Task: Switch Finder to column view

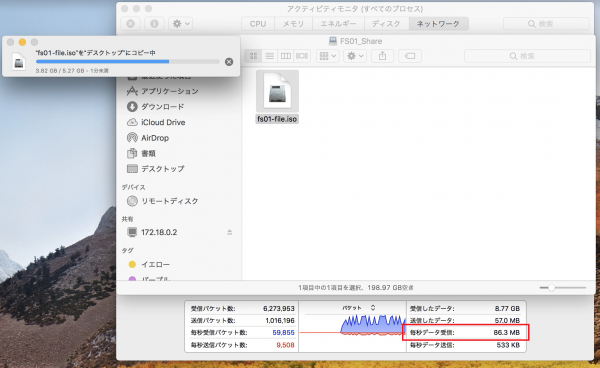Action: pyautogui.click(x=285, y=56)
